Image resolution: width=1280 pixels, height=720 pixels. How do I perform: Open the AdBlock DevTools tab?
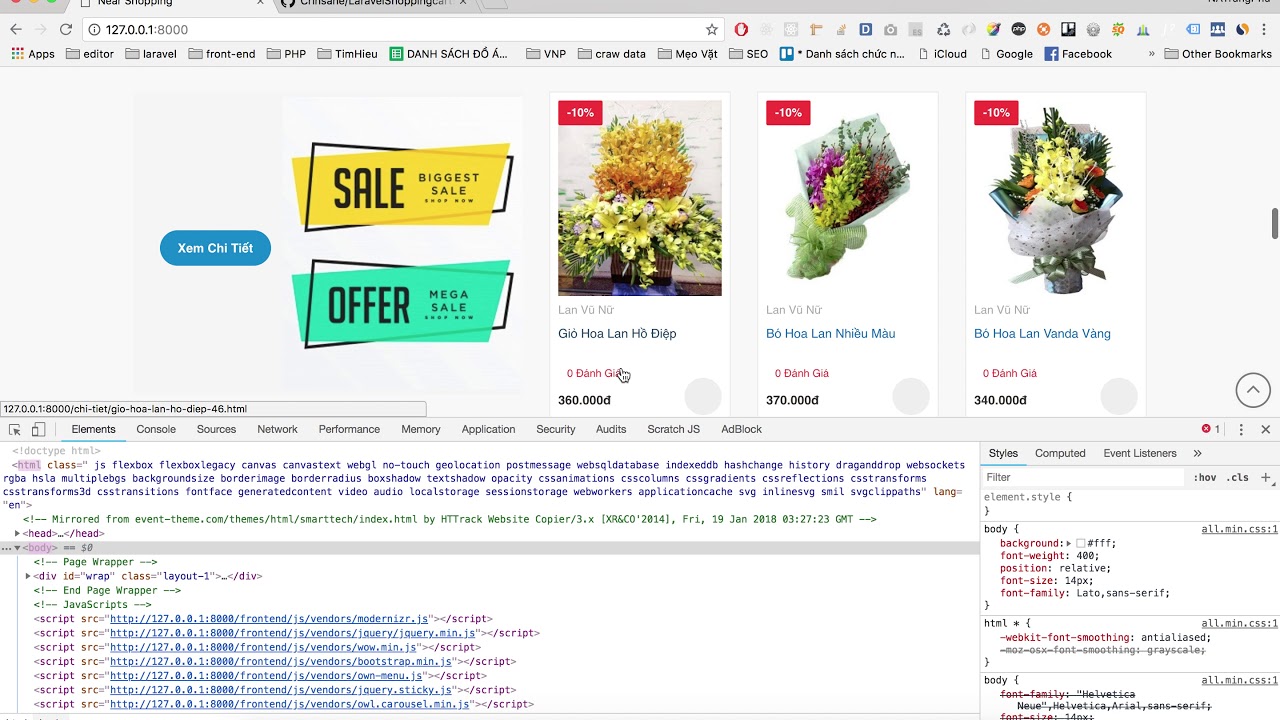[x=741, y=429]
